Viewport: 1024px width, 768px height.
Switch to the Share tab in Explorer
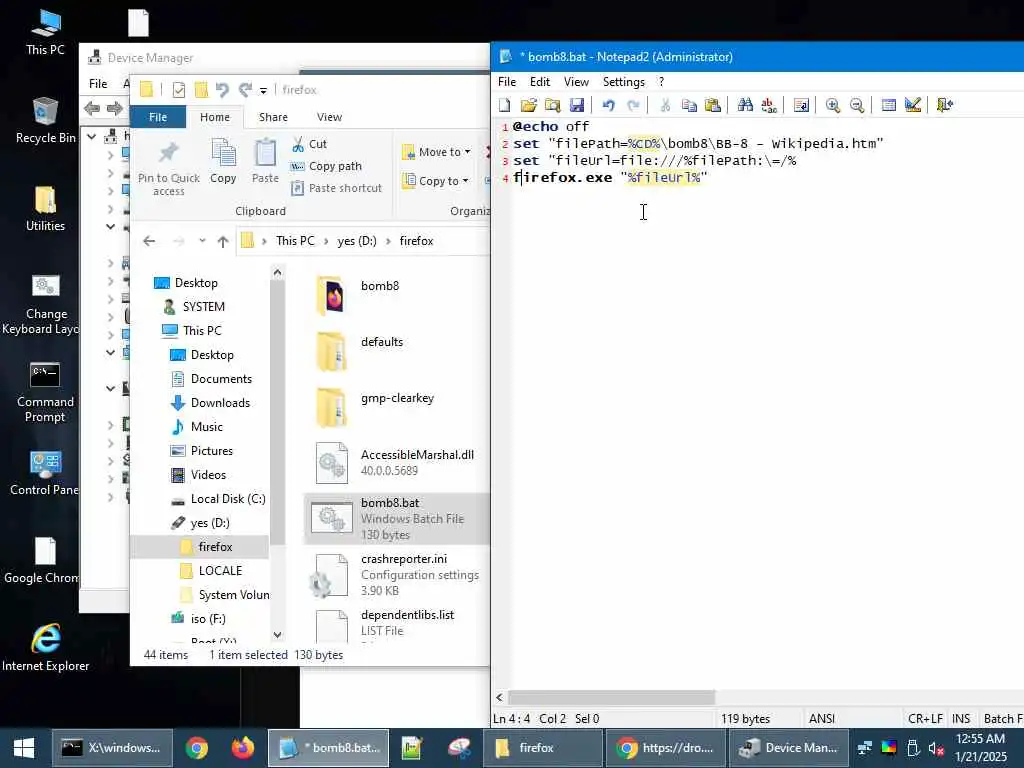point(273,117)
